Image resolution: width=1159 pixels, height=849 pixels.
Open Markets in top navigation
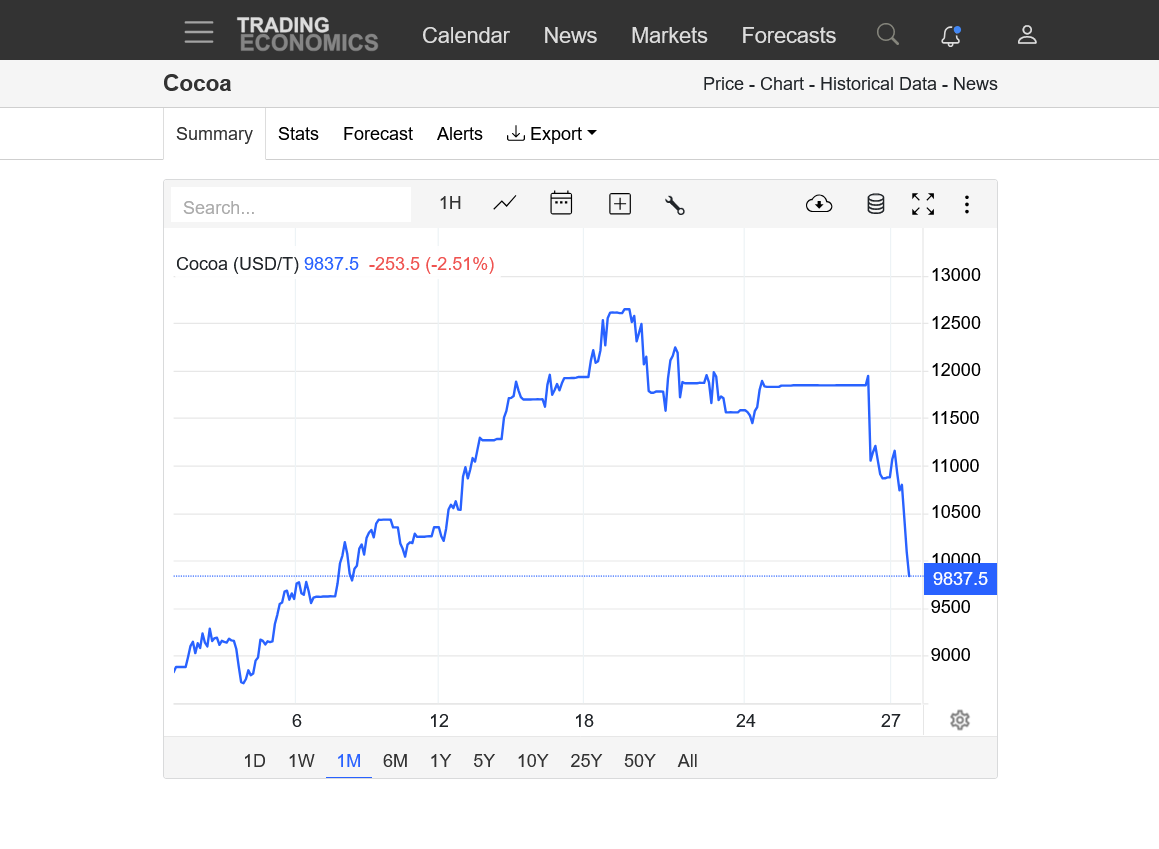[x=669, y=35]
